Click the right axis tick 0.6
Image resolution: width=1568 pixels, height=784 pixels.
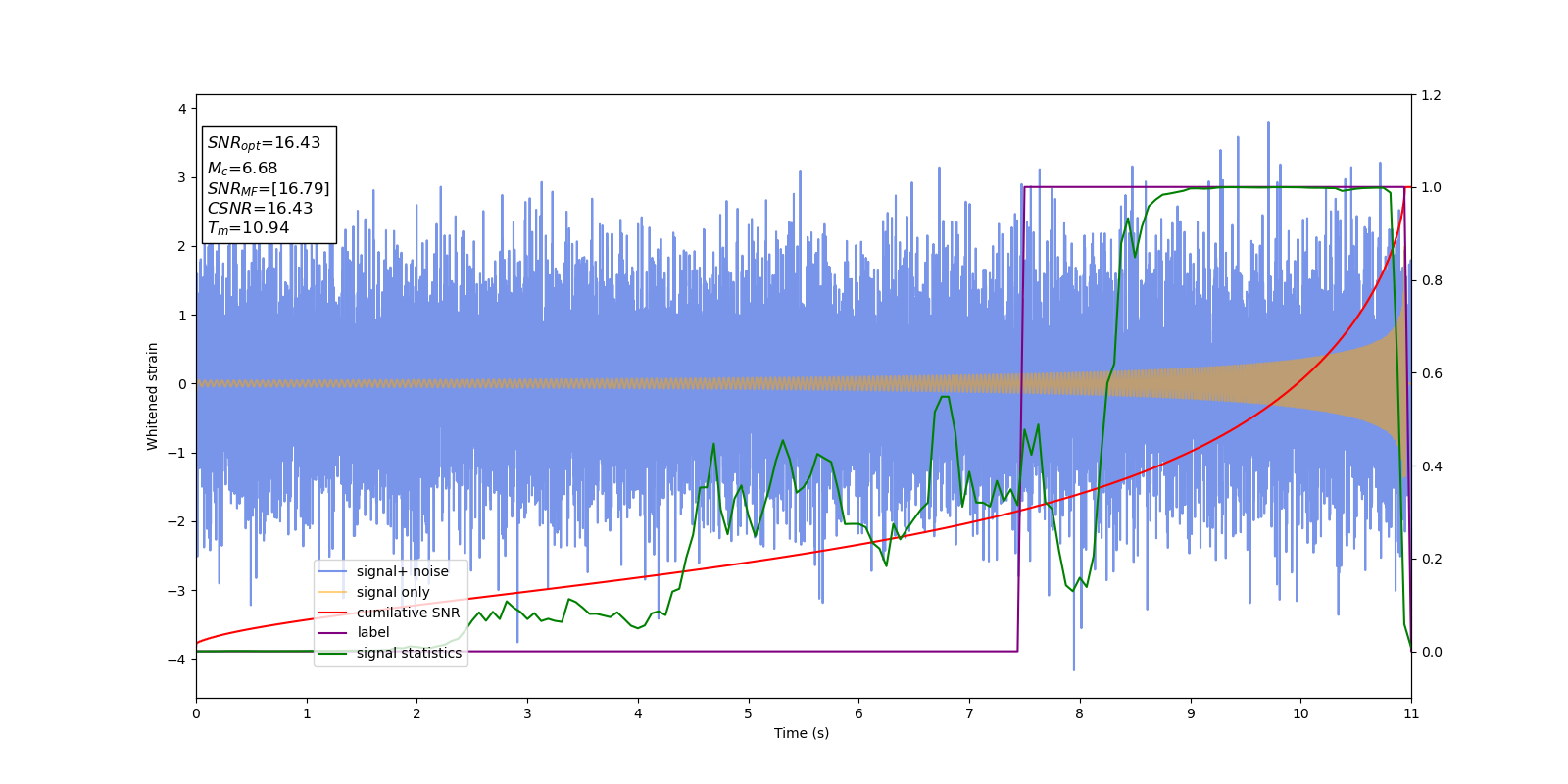pyautogui.click(x=1431, y=373)
